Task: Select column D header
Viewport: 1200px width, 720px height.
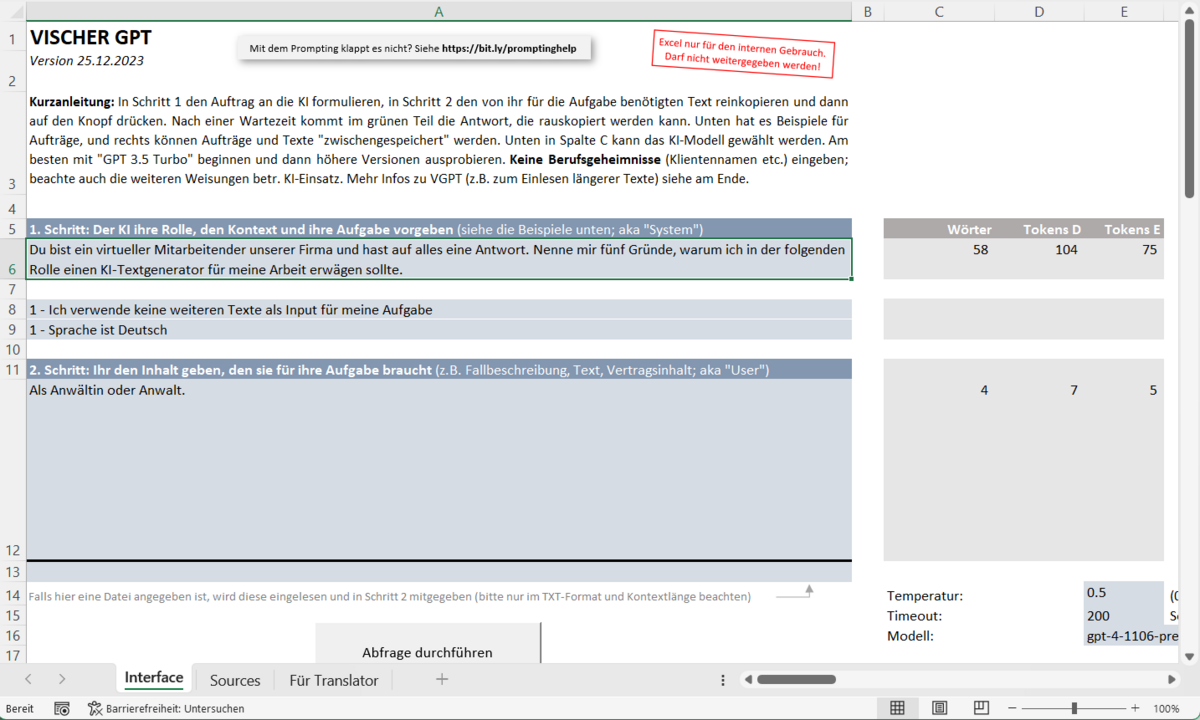Action: 1040,12
